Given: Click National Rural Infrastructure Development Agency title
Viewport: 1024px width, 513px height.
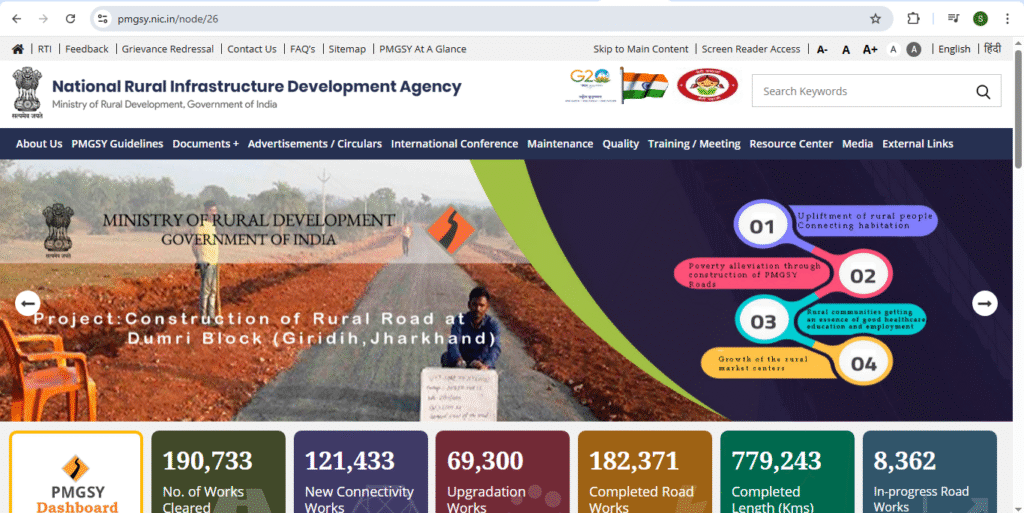Looking at the screenshot, I should [x=257, y=87].
